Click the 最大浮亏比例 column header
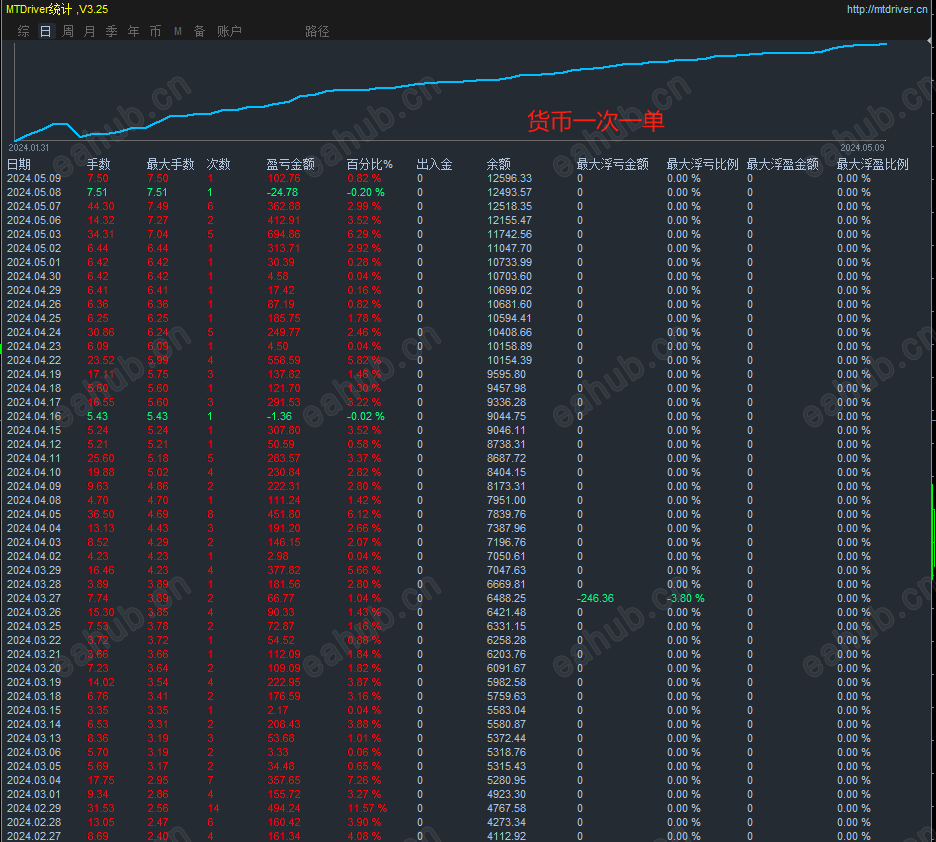936x842 pixels. click(x=703, y=164)
